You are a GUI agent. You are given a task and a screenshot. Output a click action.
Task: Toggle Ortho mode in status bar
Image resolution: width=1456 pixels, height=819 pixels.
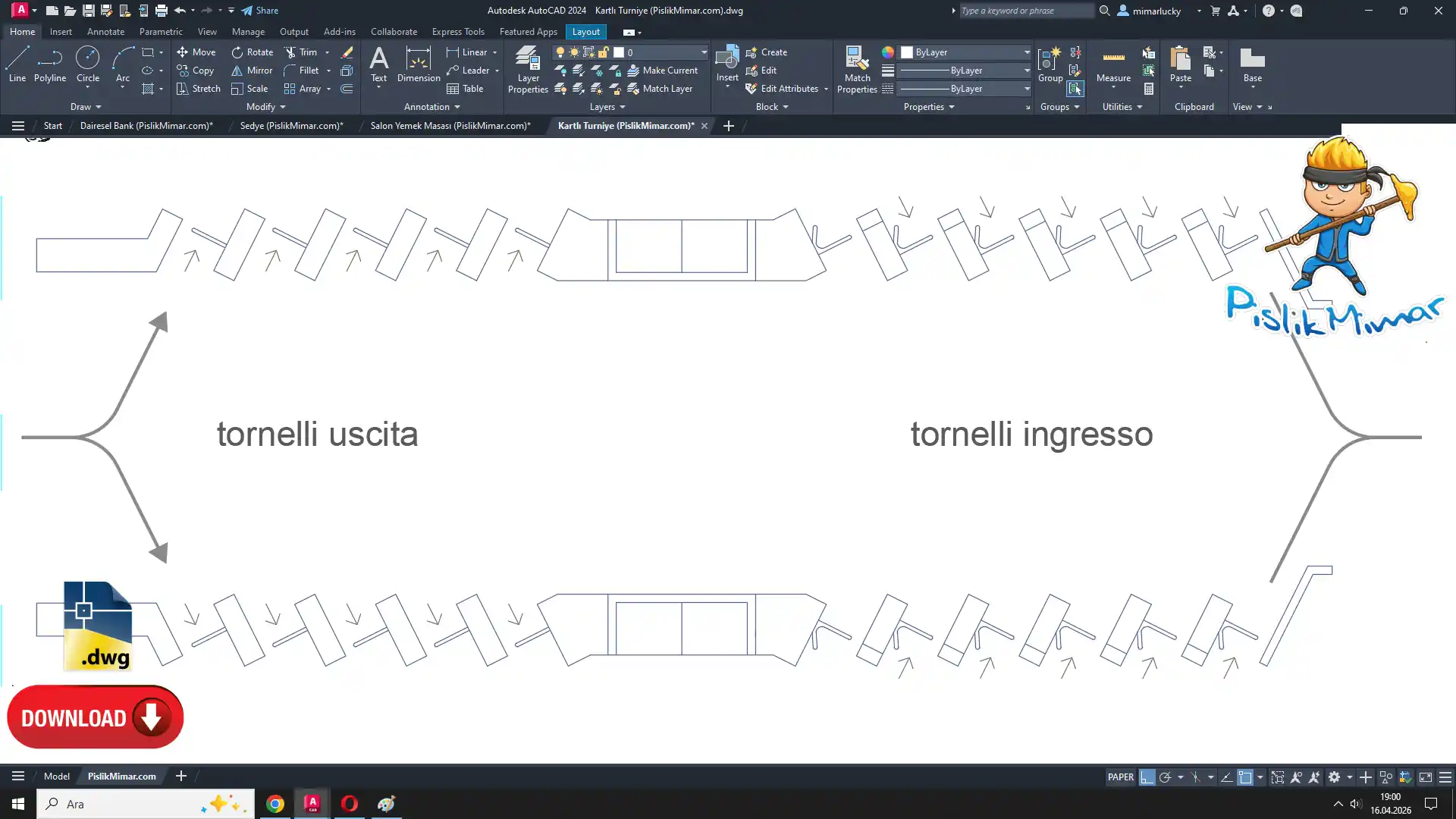pos(1147,777)
